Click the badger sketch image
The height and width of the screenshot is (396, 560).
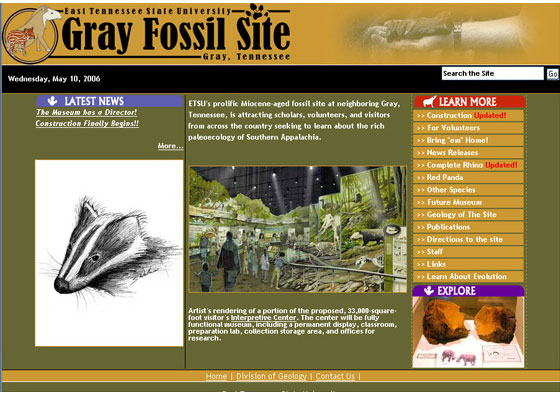point(109,253)
